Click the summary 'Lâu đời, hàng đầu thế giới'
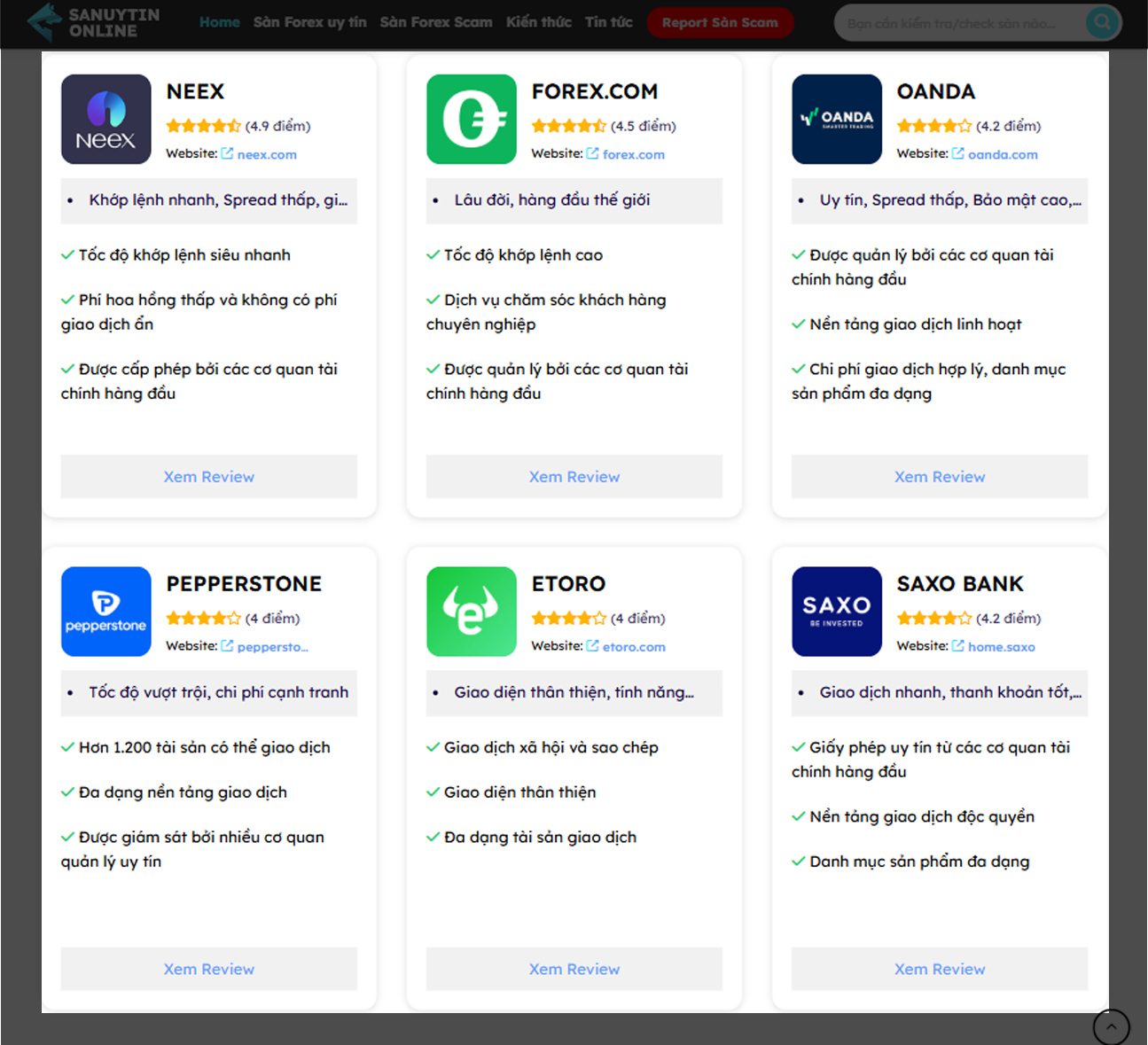The image size is (1148, 1045). pos(552,200)
